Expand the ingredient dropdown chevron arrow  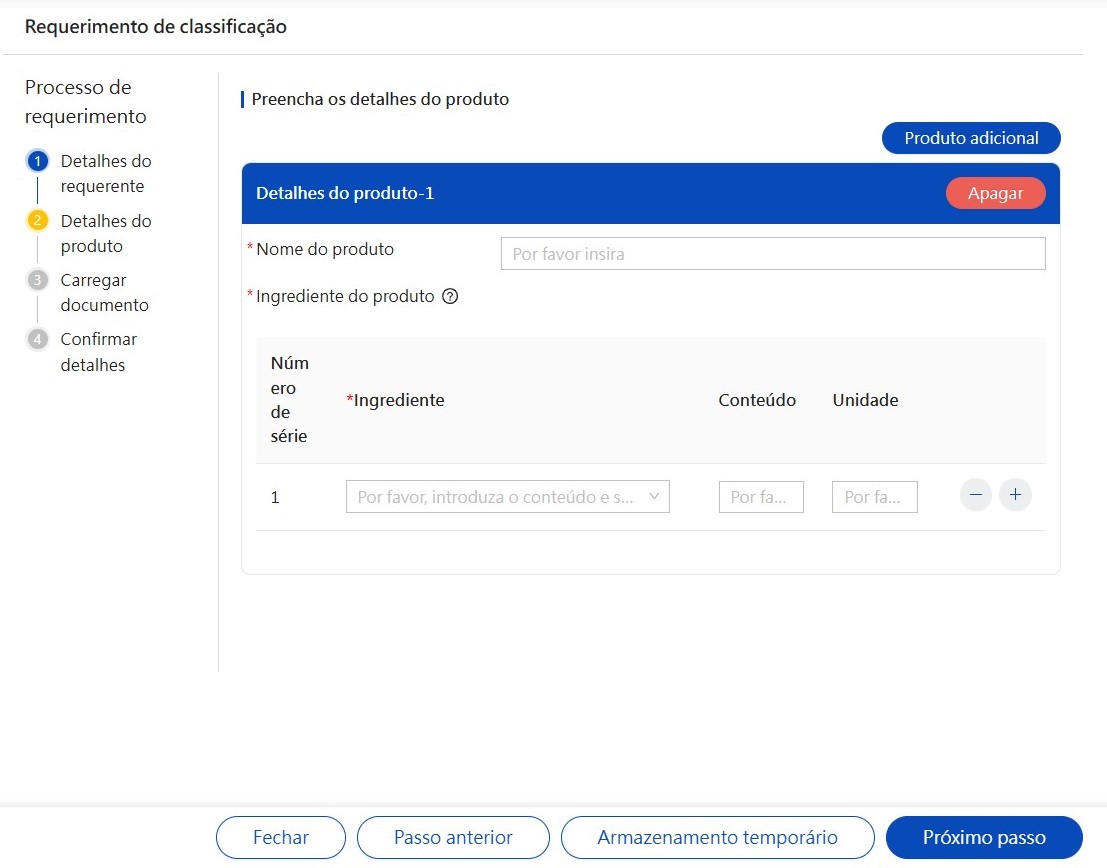(x=654, y=496)
